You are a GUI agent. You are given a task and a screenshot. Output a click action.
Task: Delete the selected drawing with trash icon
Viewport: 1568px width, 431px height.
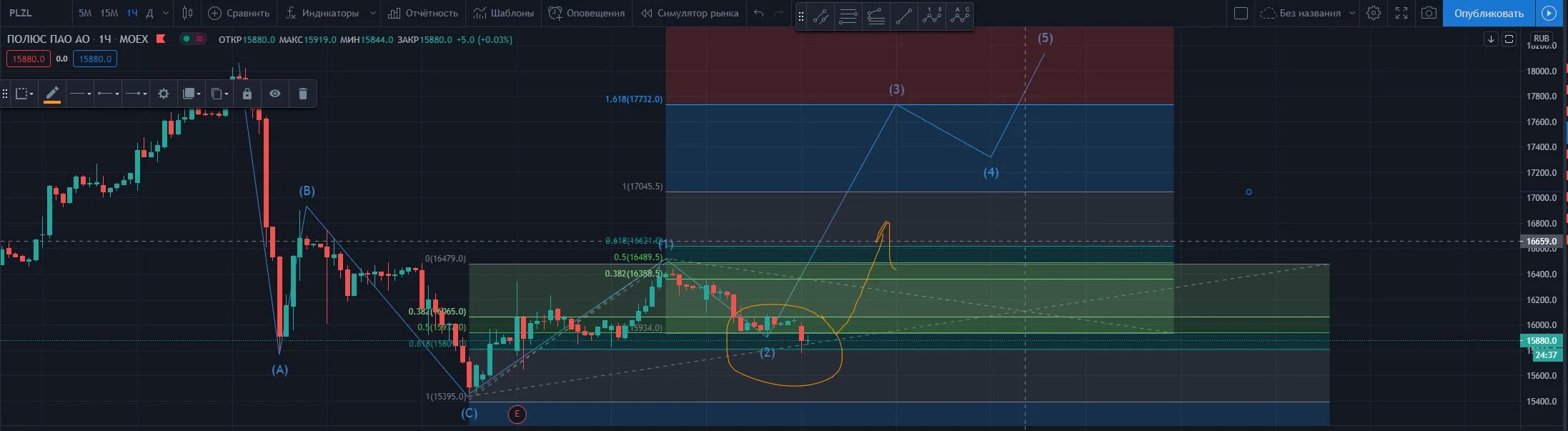pyautogui.click(x=303, y=94)
